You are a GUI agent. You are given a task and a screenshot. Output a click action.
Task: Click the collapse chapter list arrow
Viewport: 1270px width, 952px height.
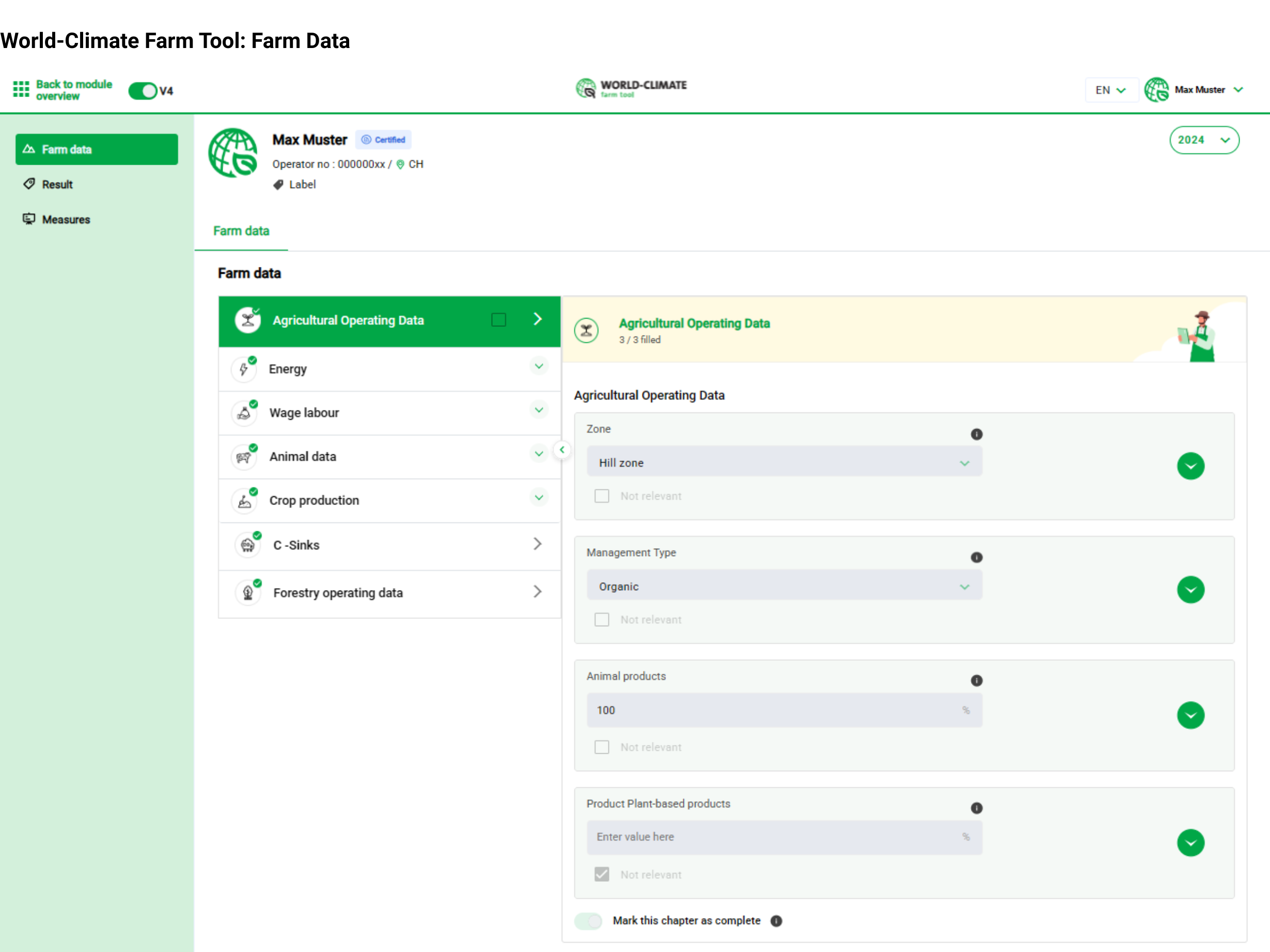point(562,450)
